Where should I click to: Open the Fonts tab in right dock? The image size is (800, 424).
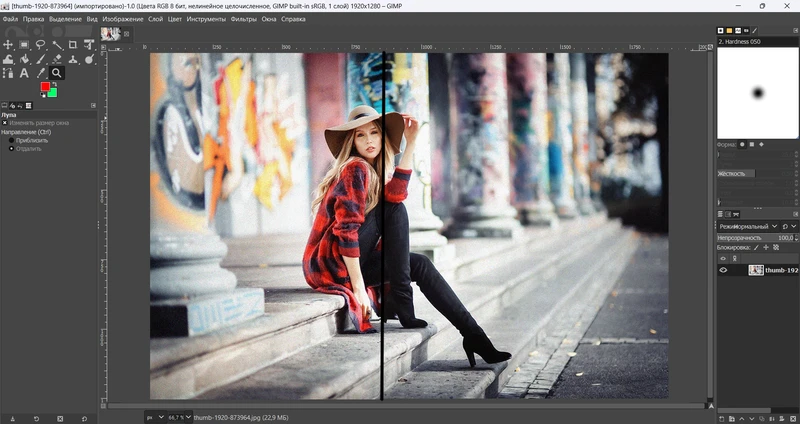pyautogui.click(x=738, y=31)
